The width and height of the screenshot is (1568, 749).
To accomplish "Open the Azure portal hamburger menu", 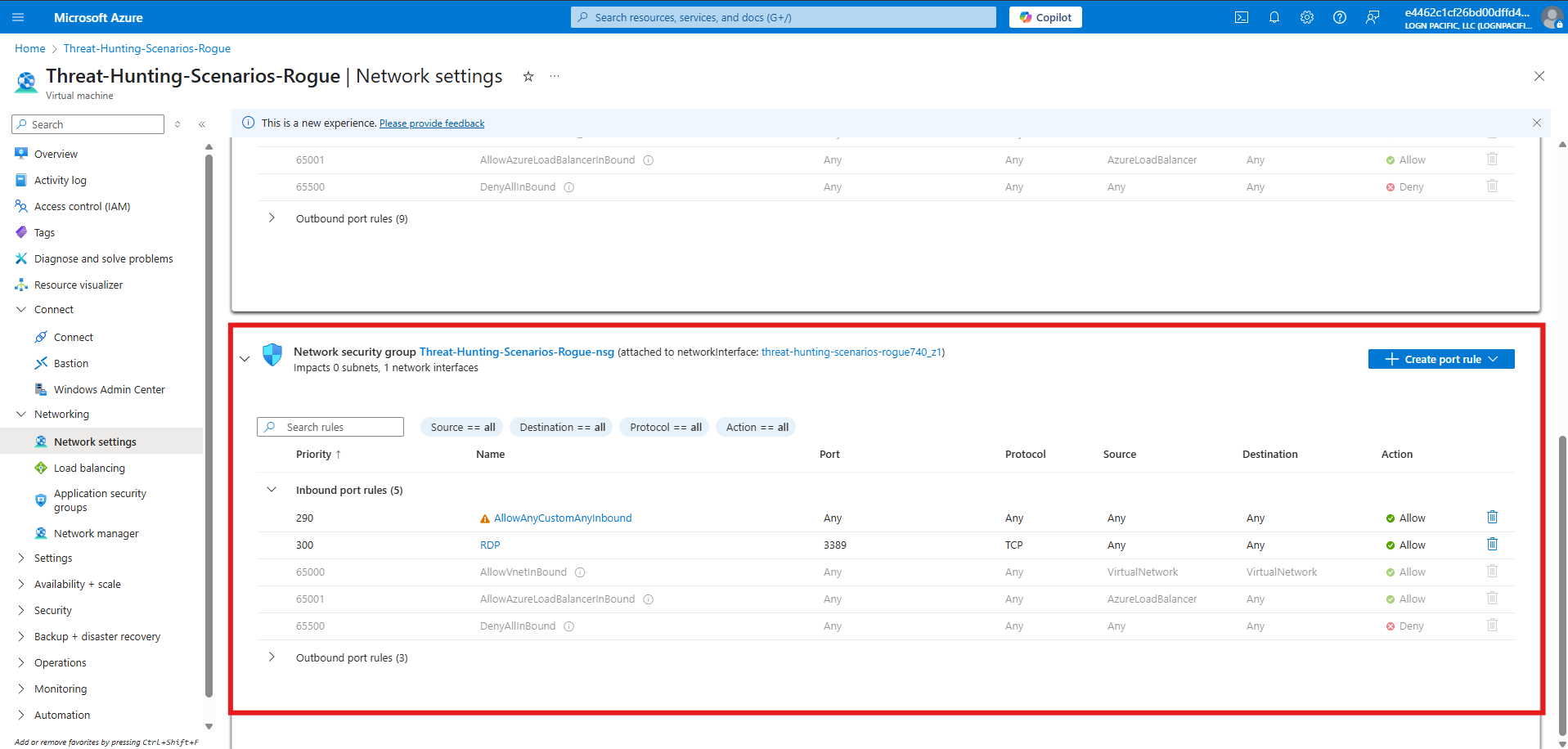I will (18, 17).
